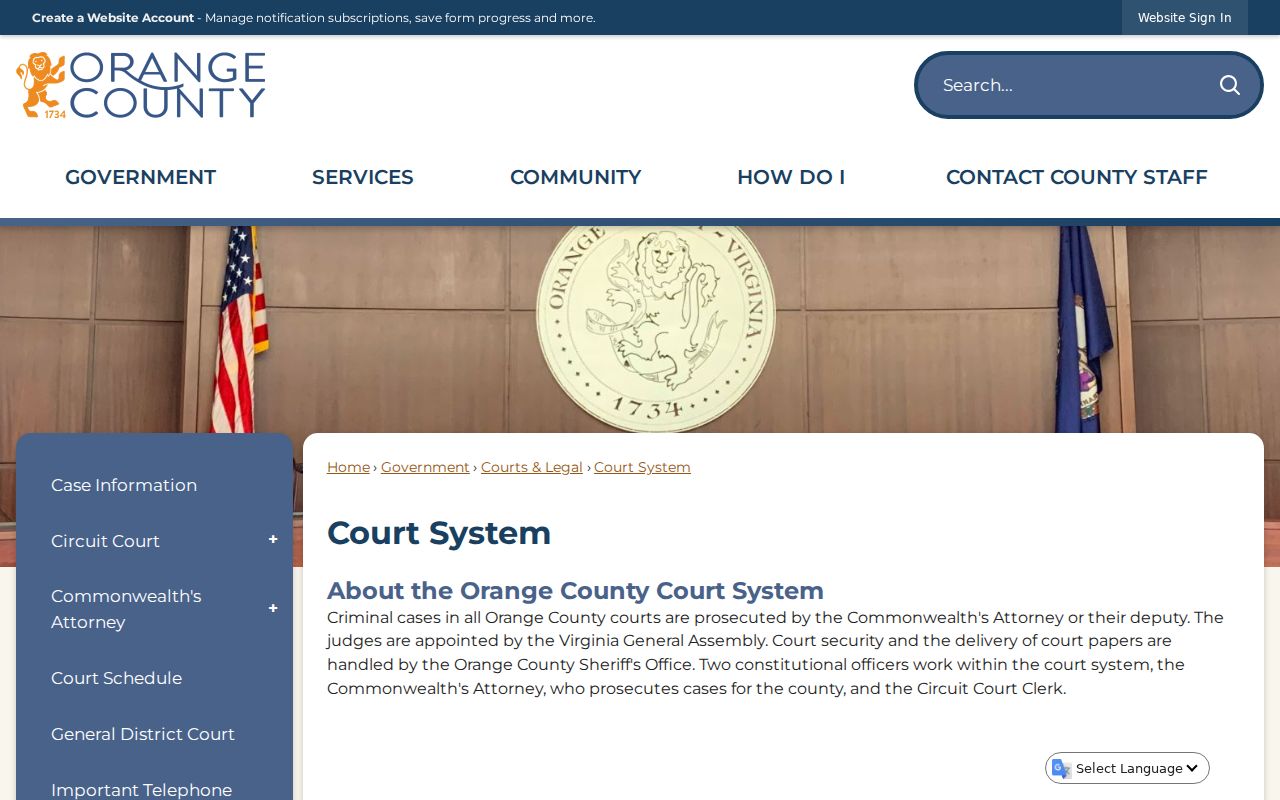Open the Services menu
This screenshot has height=800, width=1280.
point(363,177)
